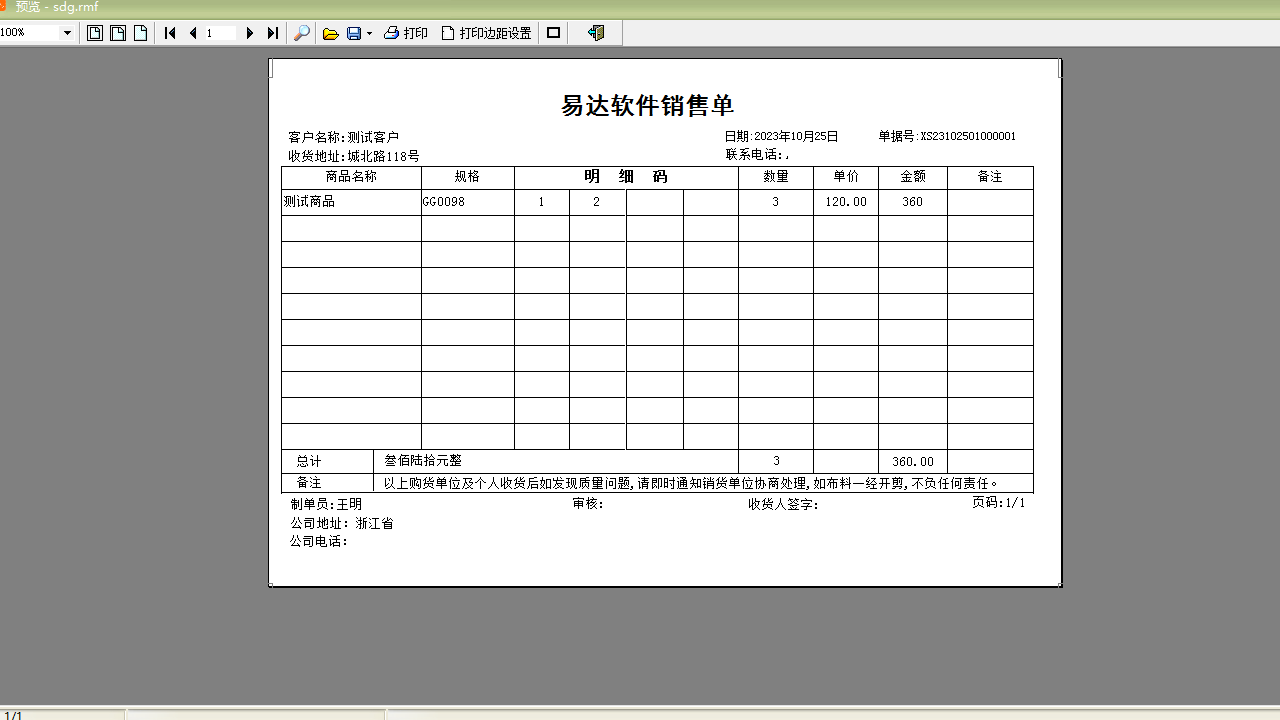The height and width of the screenshot is (720, 1280).
Task: Save the report using the disk icon
Action: 352,33
